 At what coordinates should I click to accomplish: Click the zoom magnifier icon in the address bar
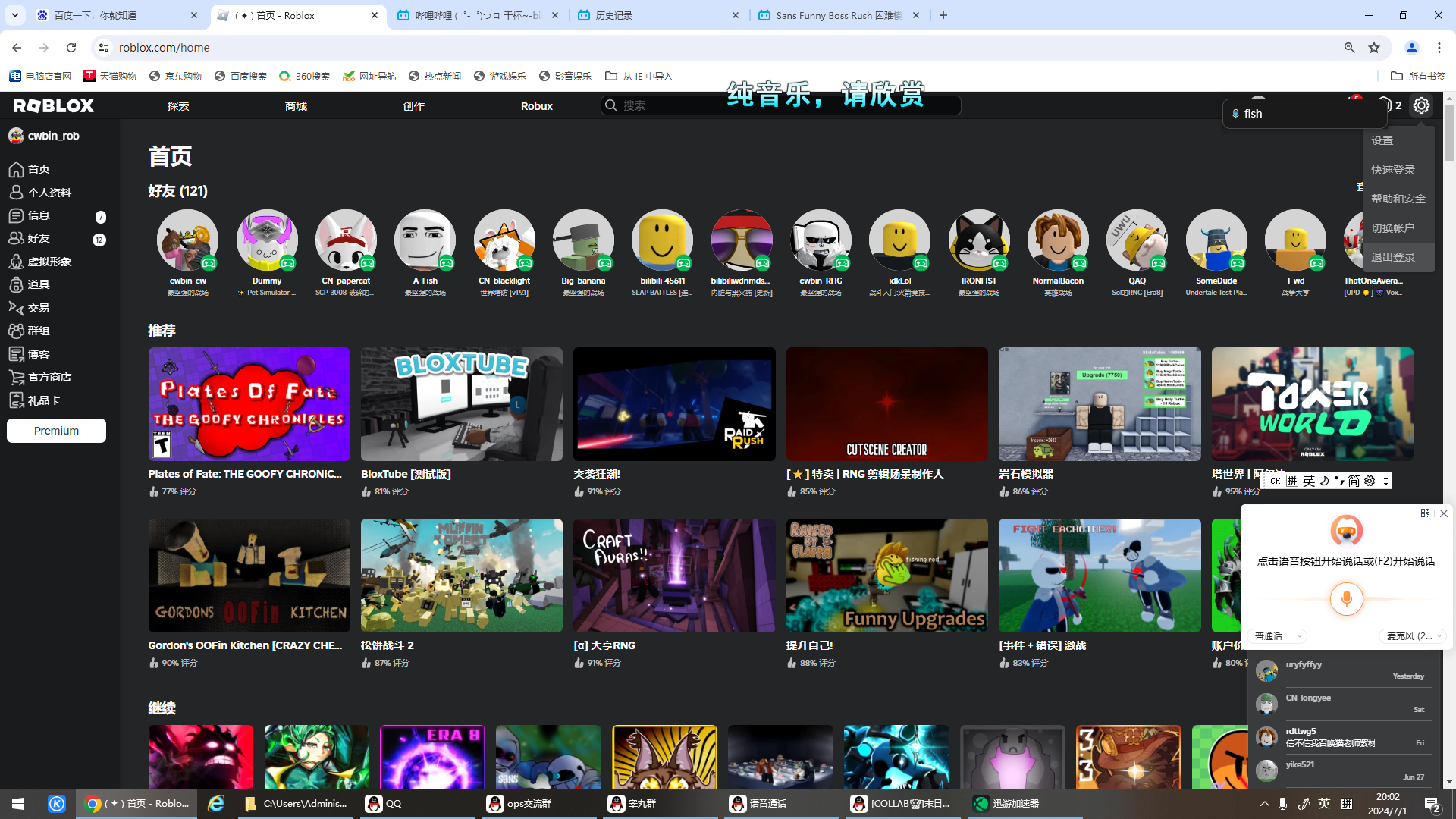point(1349,48)
